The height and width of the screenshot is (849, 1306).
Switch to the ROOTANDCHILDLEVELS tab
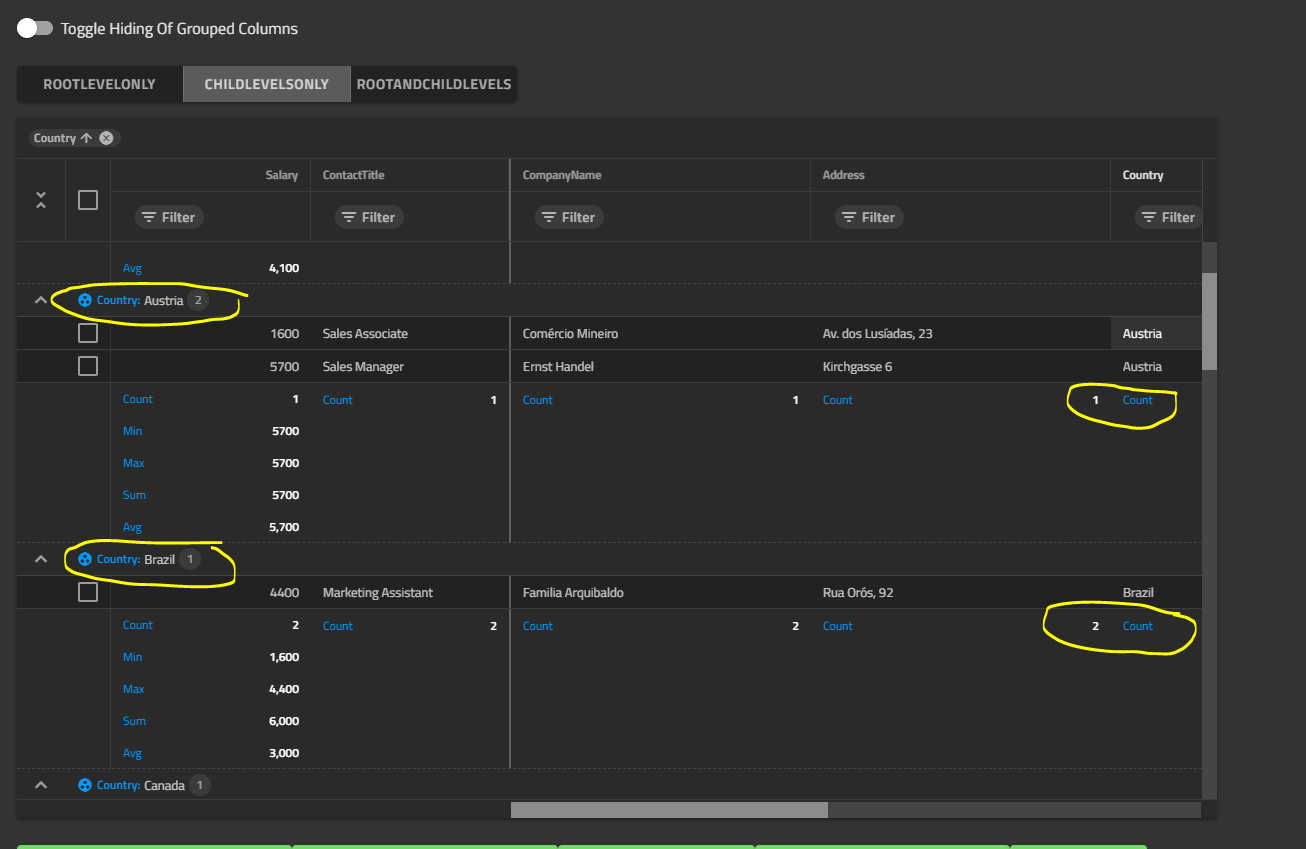coord(433,84)
